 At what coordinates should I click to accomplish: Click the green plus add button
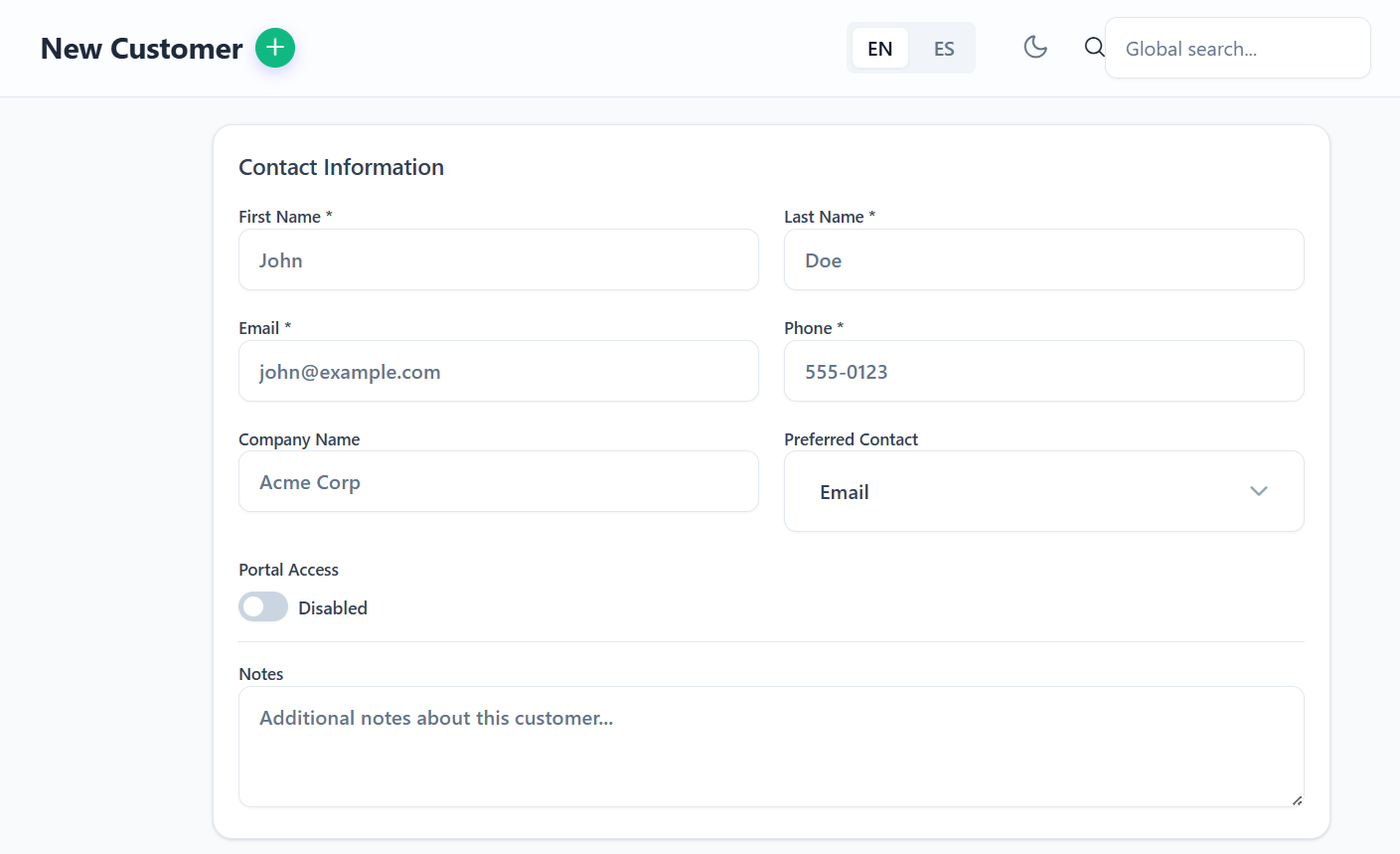coord(275,48)
